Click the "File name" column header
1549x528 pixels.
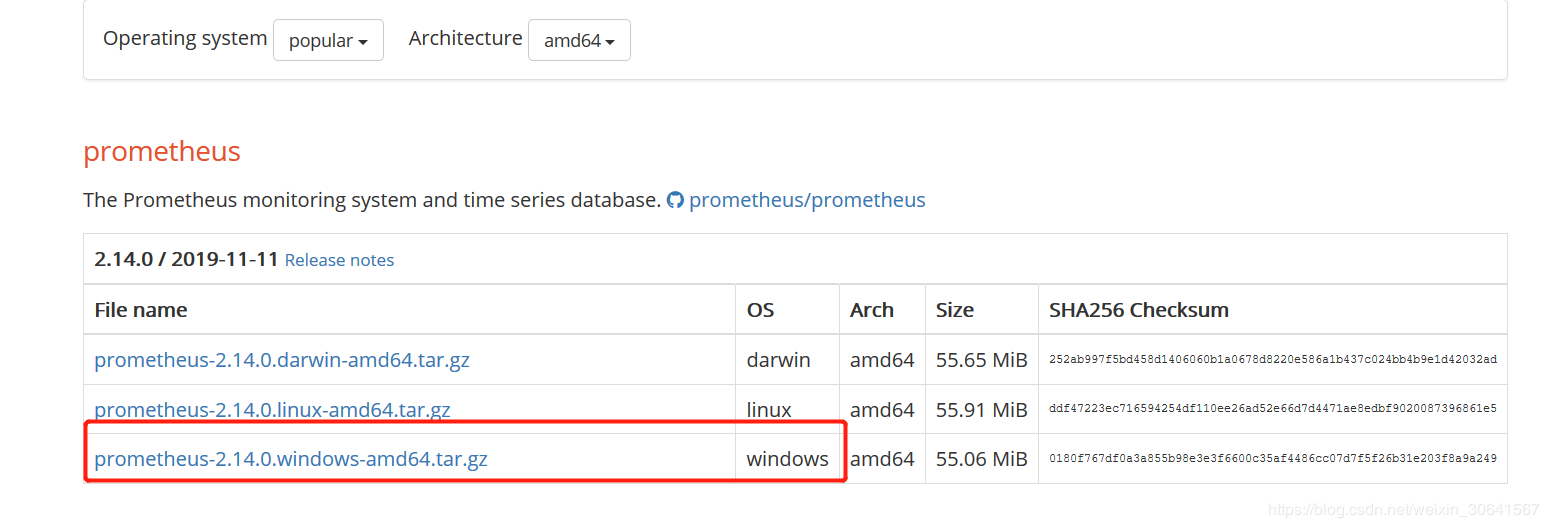pos(141,310)
